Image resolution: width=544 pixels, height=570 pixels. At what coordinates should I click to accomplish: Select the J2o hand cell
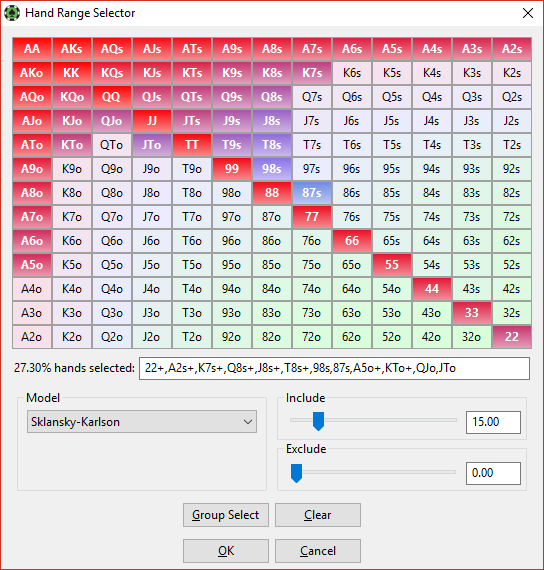152,337
